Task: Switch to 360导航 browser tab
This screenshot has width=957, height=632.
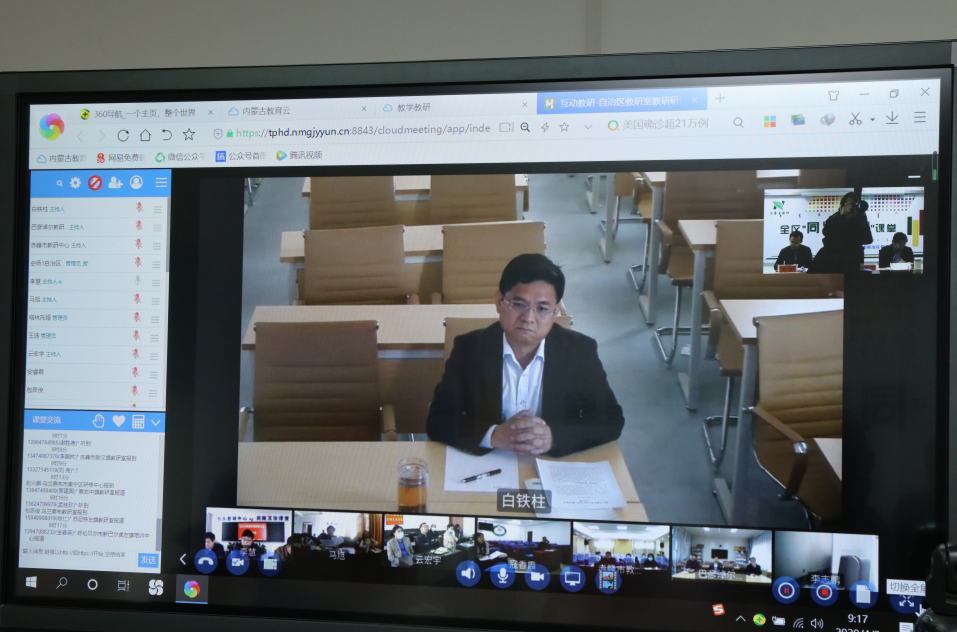Action: (146, 113)
